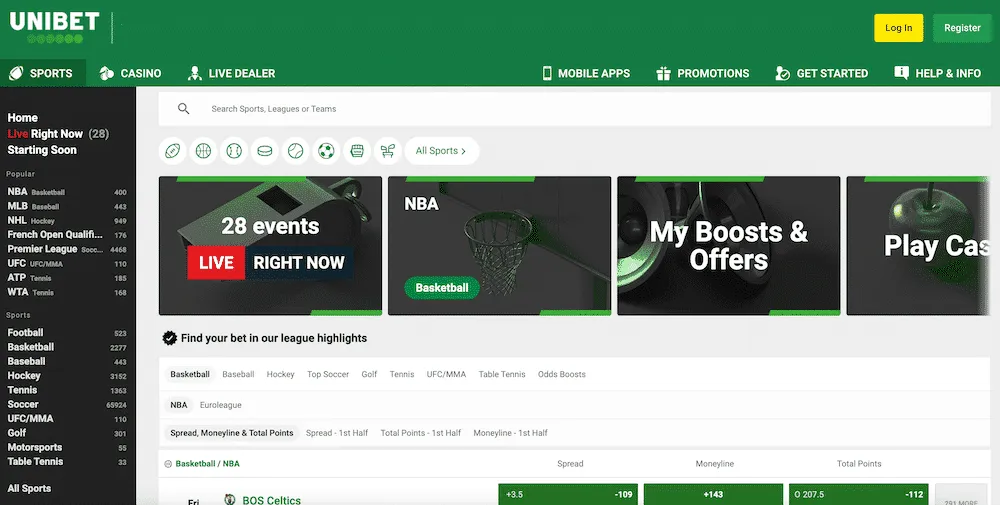
Task: Select the Baseball highlights tab
Action: pyautogui.click(x=239, y=374)
